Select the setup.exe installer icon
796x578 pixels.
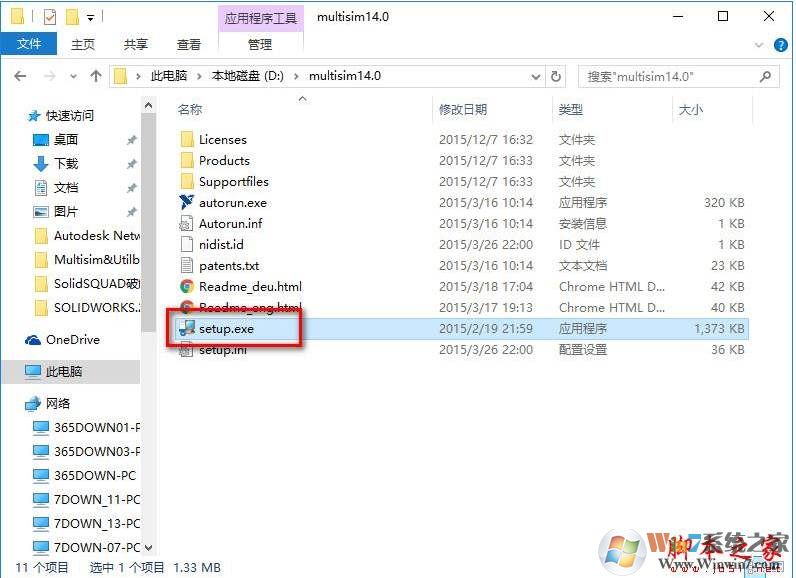(187, 328)
